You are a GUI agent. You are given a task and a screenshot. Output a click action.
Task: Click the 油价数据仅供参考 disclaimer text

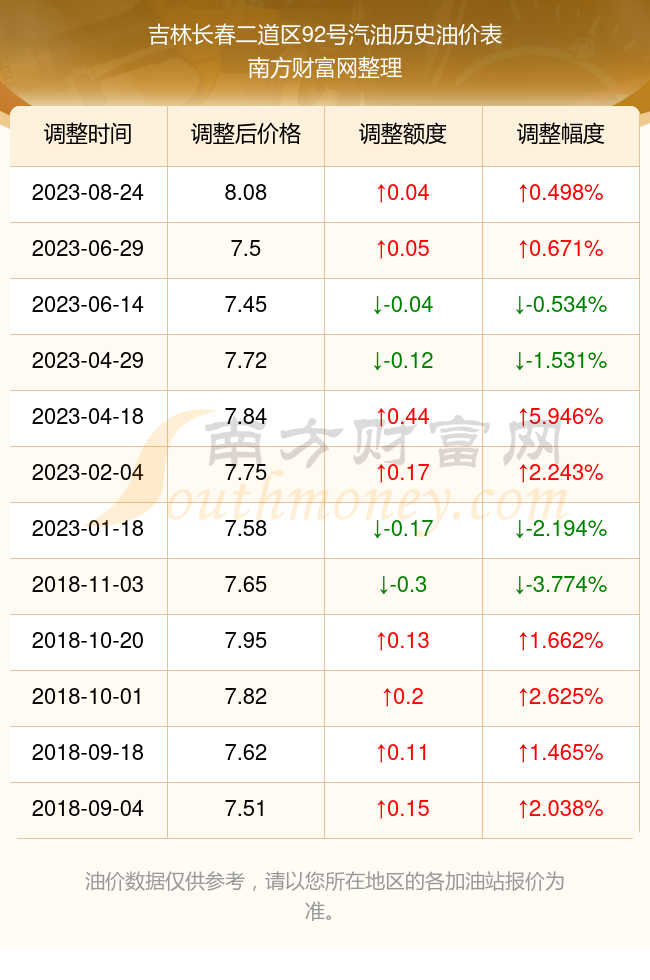(x=164, y=882)
